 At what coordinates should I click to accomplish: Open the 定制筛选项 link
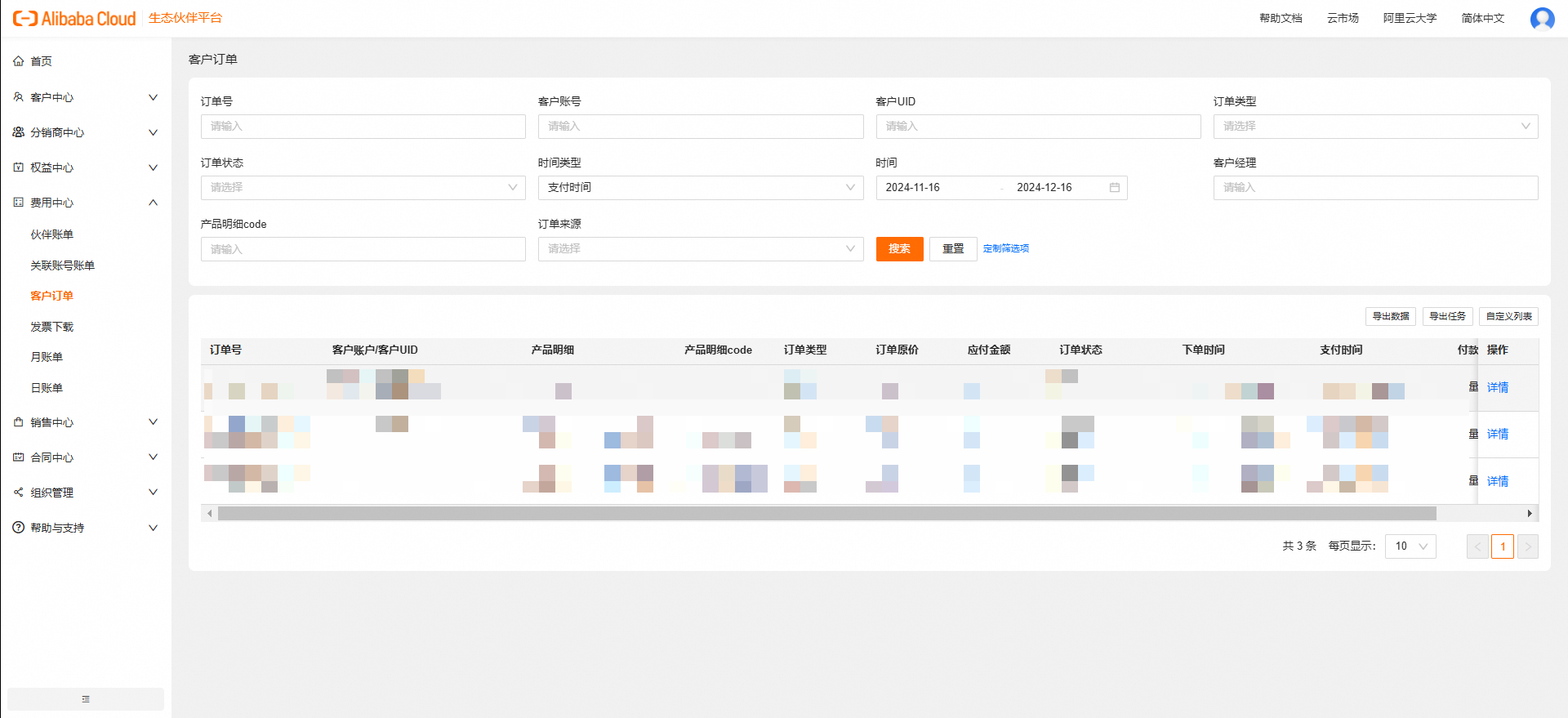pos(1006,248)
